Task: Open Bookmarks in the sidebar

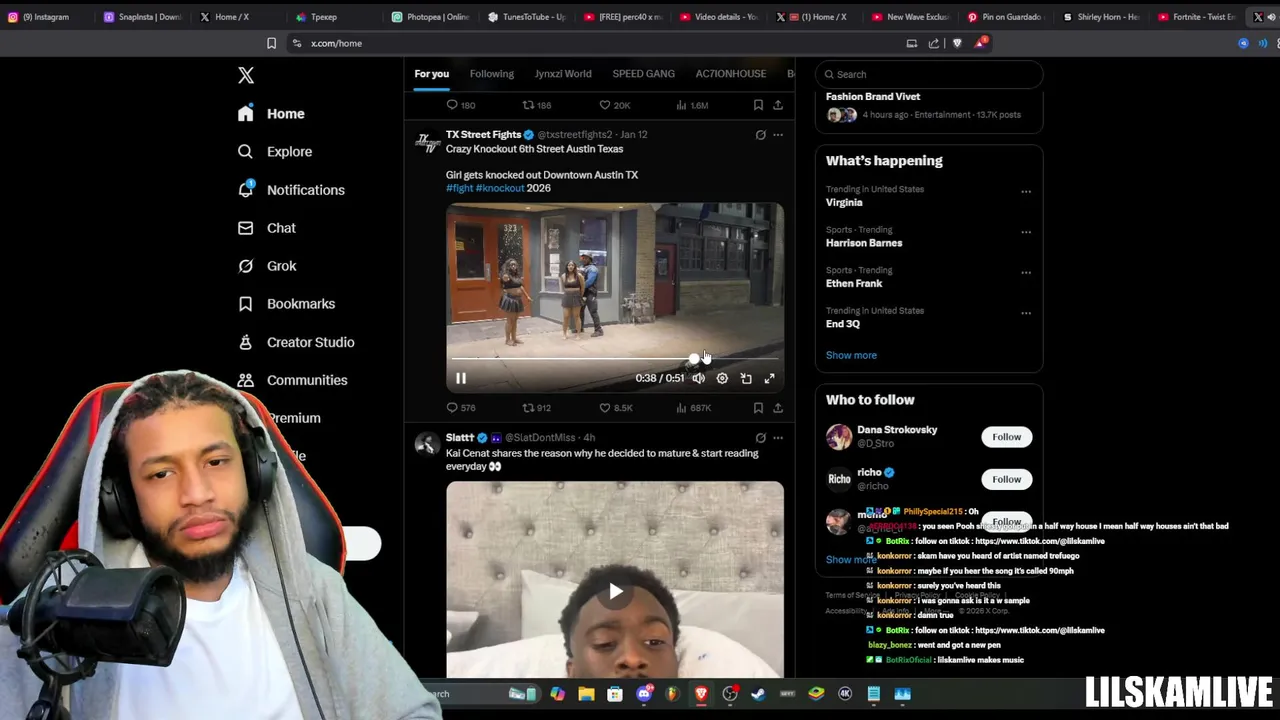Action: coord(286,304)
